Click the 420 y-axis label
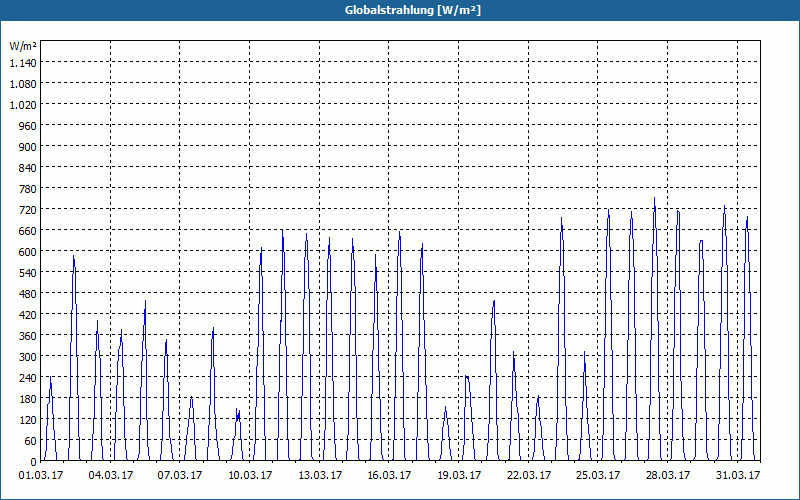The height and width of the screenshot is (500, 800). click(x=28, y=314)
